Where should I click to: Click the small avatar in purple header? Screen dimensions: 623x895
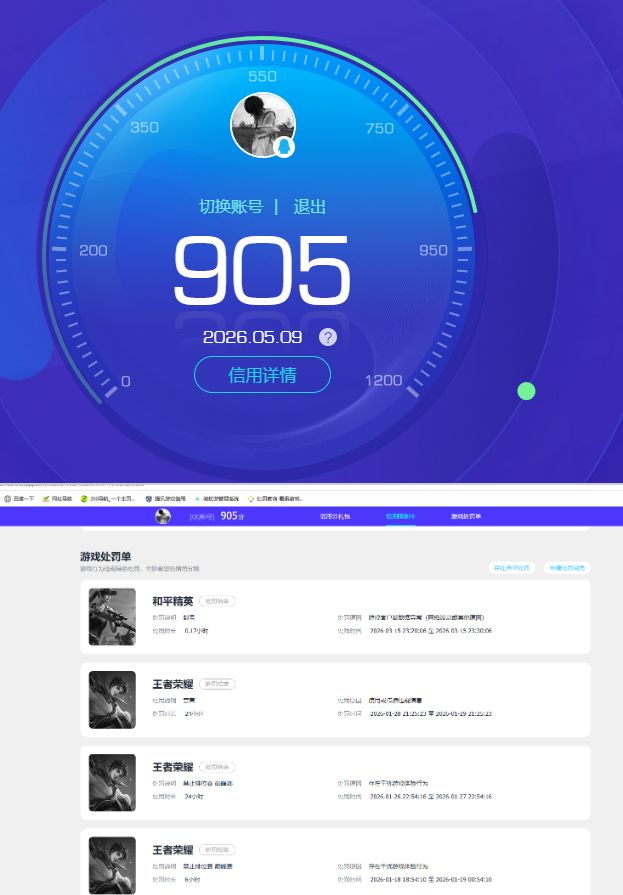[163, 516]
